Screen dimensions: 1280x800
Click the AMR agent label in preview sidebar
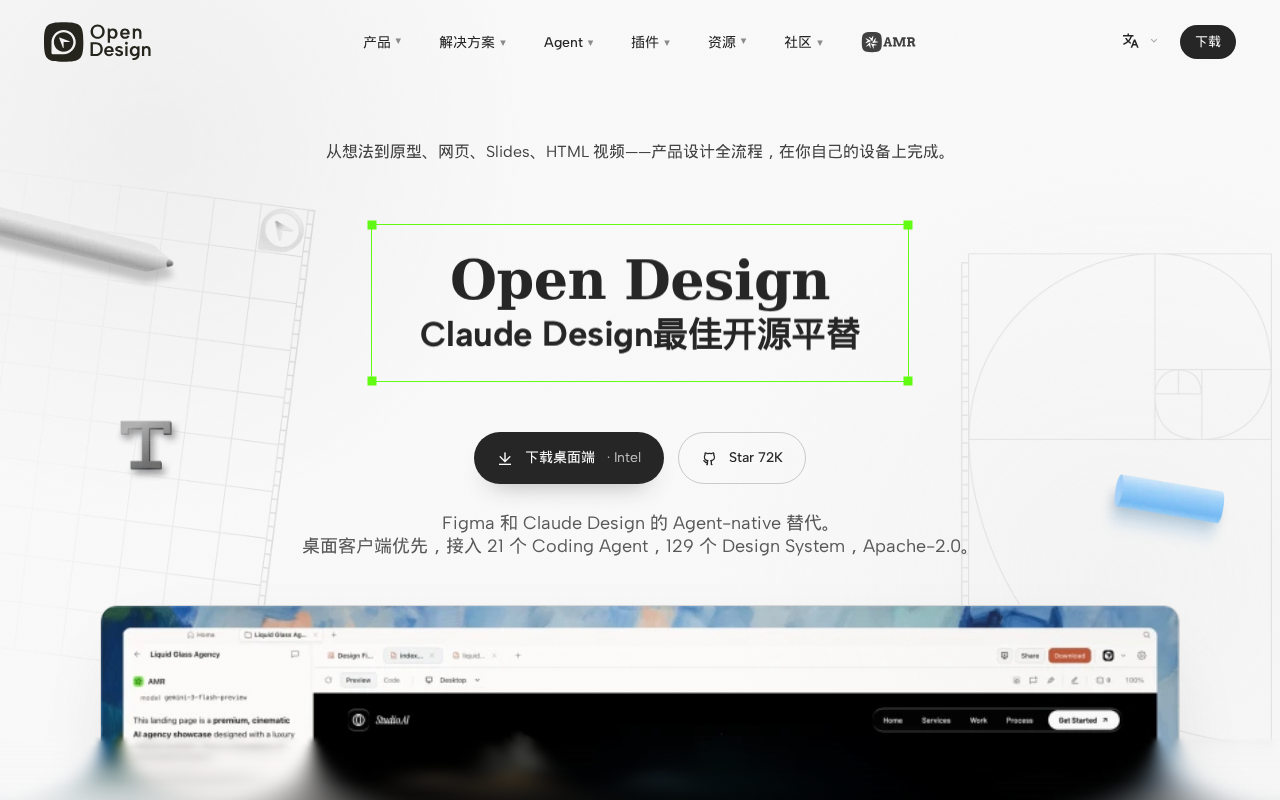[x=150, y=681]
